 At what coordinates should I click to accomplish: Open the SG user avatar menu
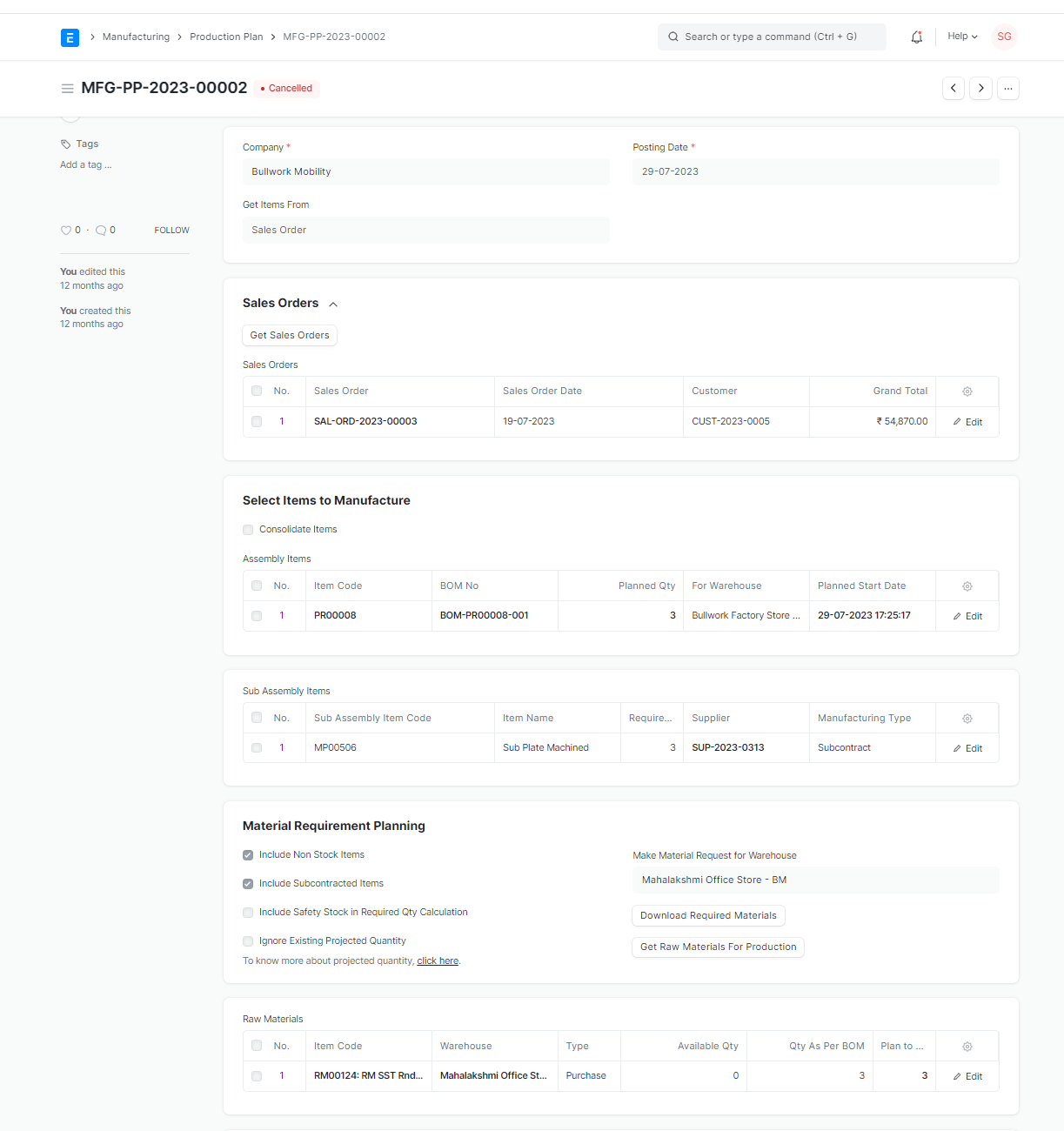[1004, 37]
